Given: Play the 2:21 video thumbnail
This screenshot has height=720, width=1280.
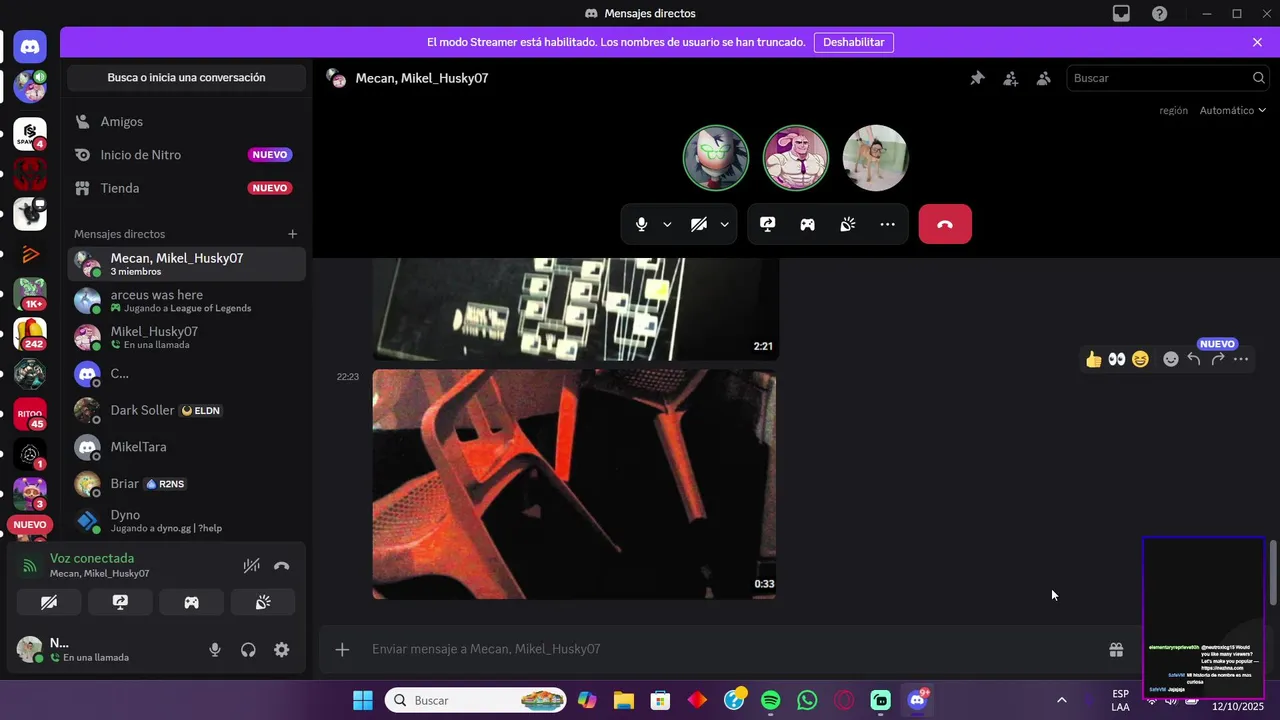Looking at the screenshot, I should coord(574,309).
